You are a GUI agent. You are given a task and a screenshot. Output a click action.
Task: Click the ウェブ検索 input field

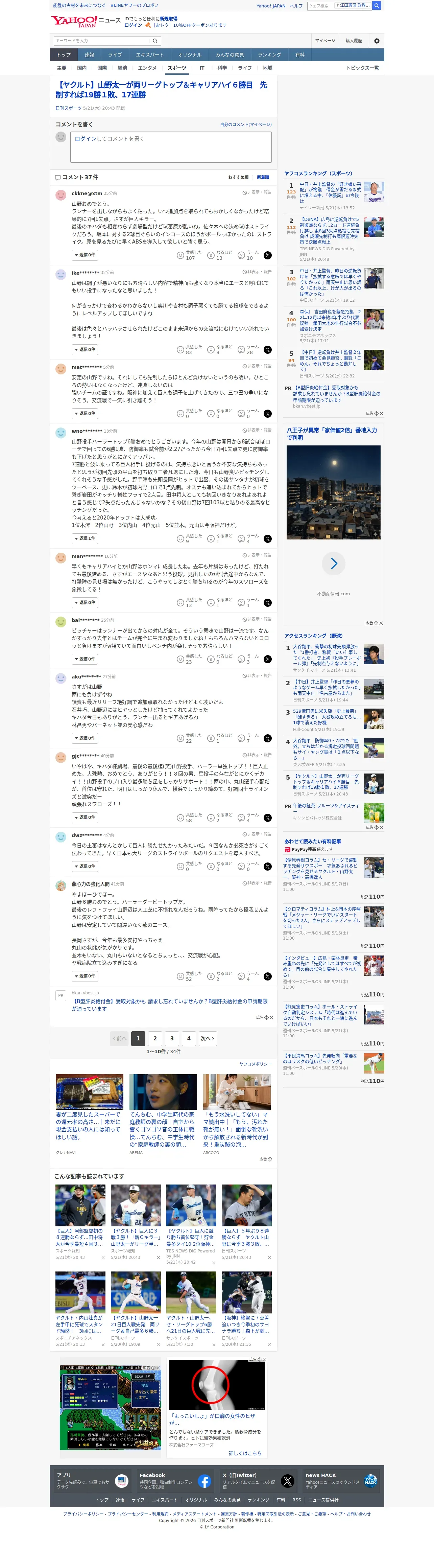[x=321, y=5]
